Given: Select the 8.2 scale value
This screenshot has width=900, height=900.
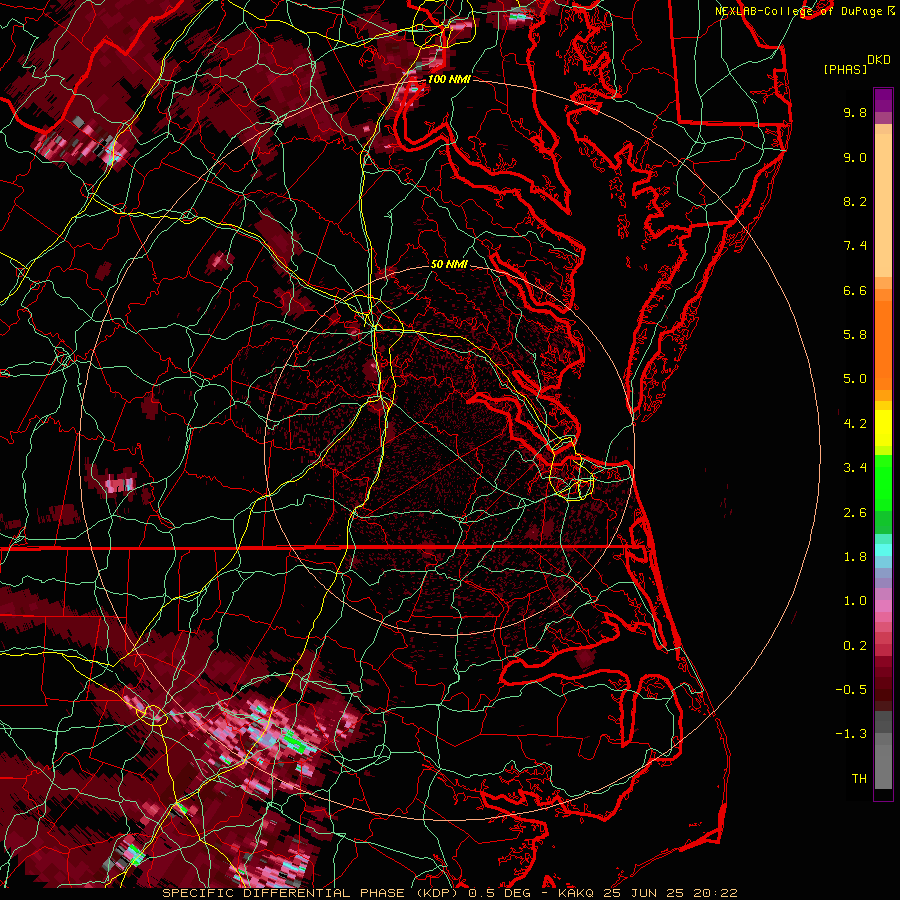Looking at the screenshot, I should coord(855,201).
